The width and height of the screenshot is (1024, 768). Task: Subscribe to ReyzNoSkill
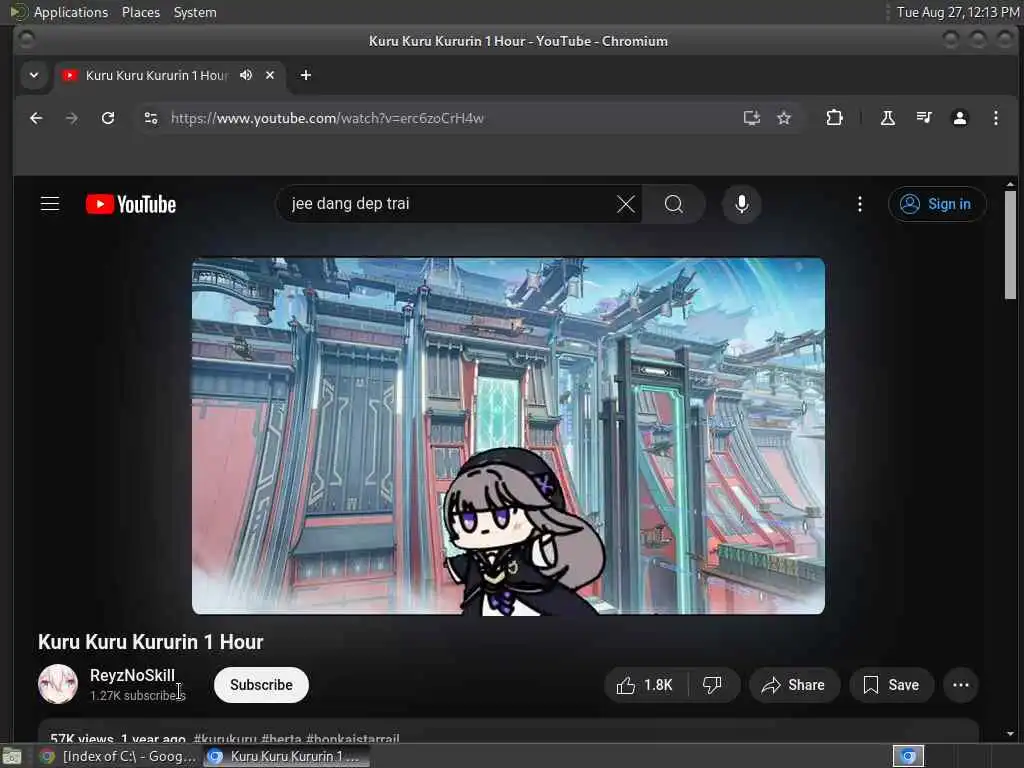pos(261,685)
